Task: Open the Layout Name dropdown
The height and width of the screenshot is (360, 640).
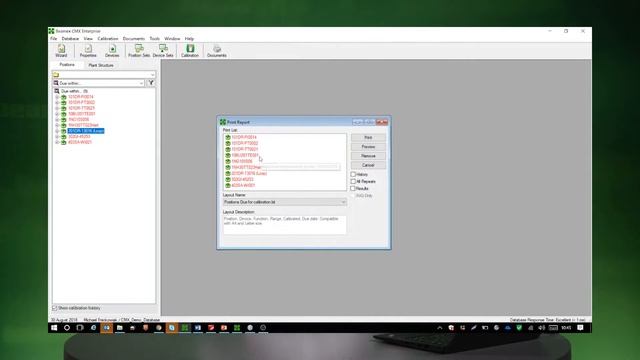Action: (x=284, y=202)
